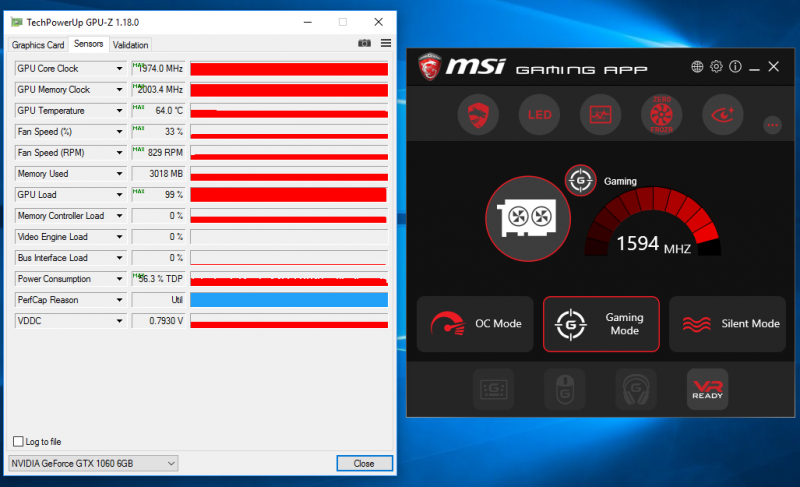Click the GPU-Z screenshot camera icon
The width and height of the screenshot is (800, 487).
(x=364, y=43)
